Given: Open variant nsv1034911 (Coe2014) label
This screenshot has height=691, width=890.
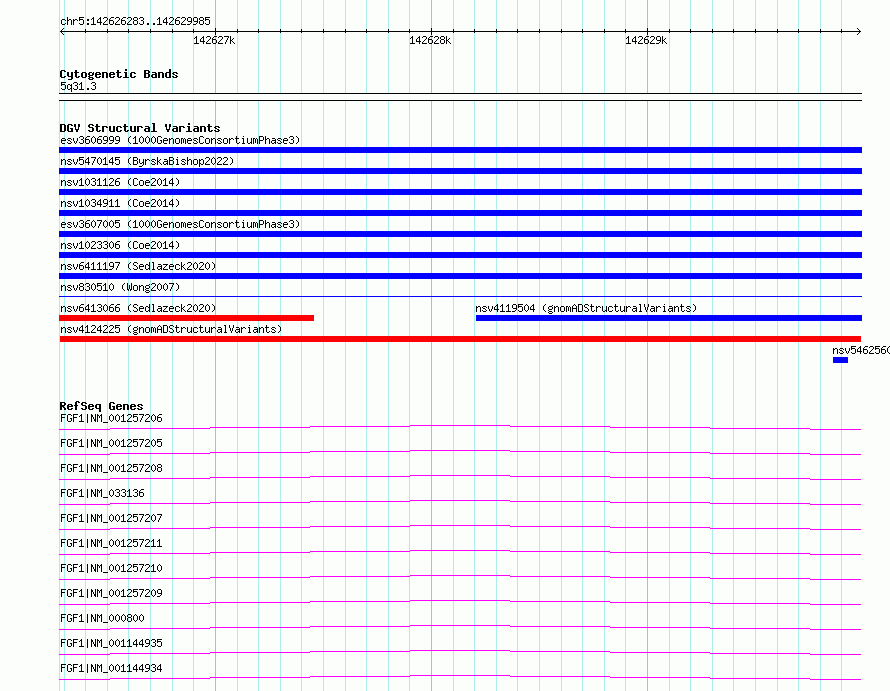Looking at the screenshot, I should [120, 203].
